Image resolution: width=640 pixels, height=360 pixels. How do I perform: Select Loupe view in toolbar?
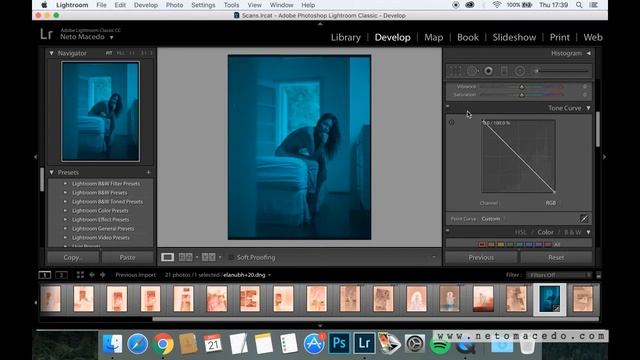167,257
